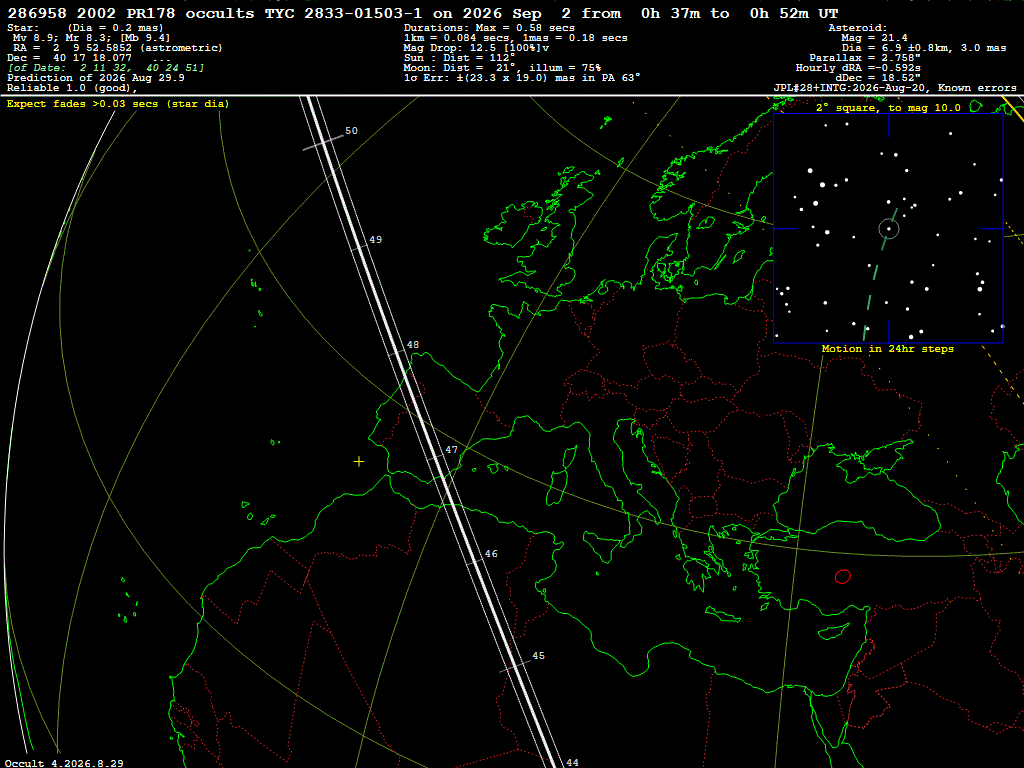Click the 'Motion in 24hr steps' caption
Viewport: 1024px width, 768px height.
pyautogui.click(x=888, y=349)
